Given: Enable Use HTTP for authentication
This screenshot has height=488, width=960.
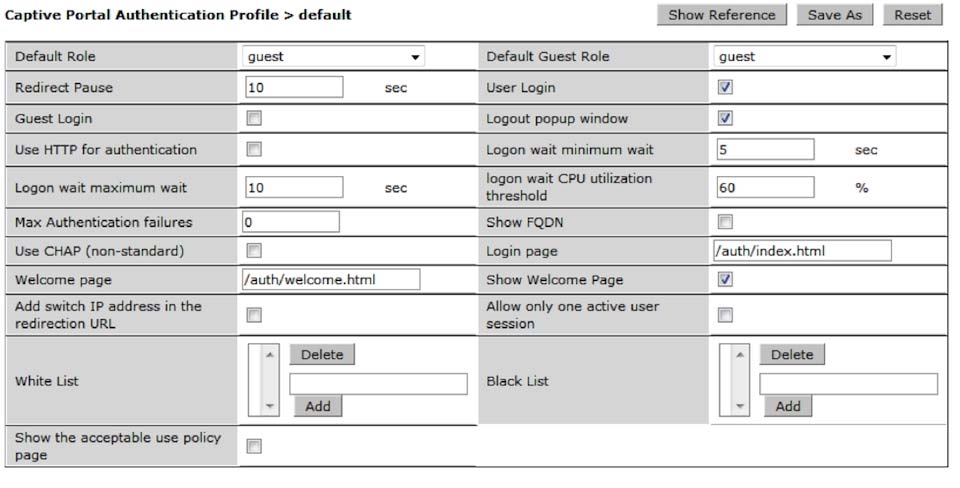Looking at the screenshot, I should point(253,149).
